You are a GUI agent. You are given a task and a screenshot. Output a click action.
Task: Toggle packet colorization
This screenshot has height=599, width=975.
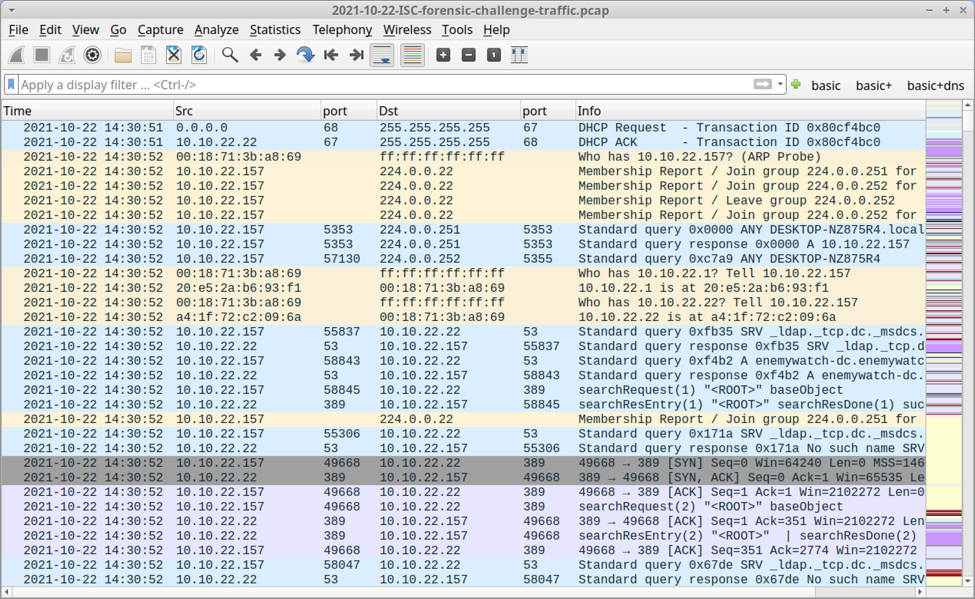coord(412,55)
